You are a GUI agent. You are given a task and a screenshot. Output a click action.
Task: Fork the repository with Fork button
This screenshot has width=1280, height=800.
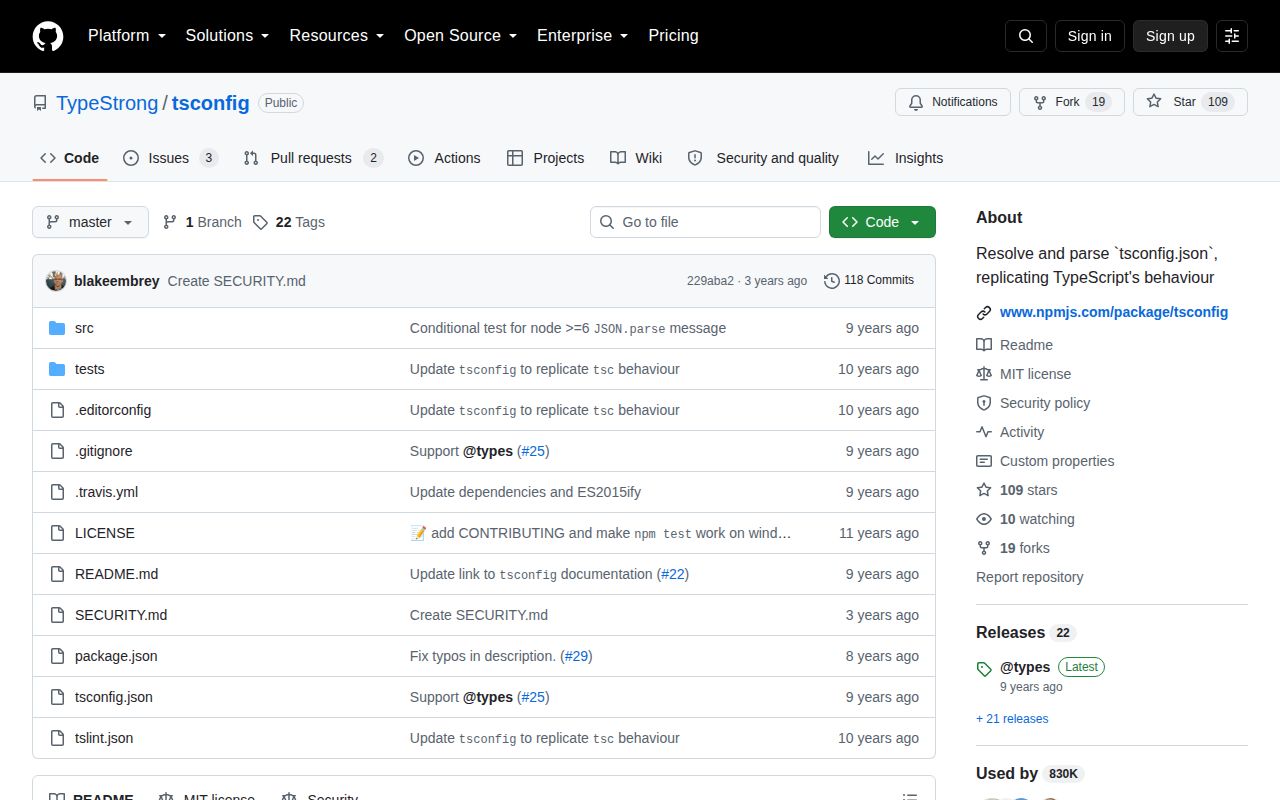pos(1072,102)
